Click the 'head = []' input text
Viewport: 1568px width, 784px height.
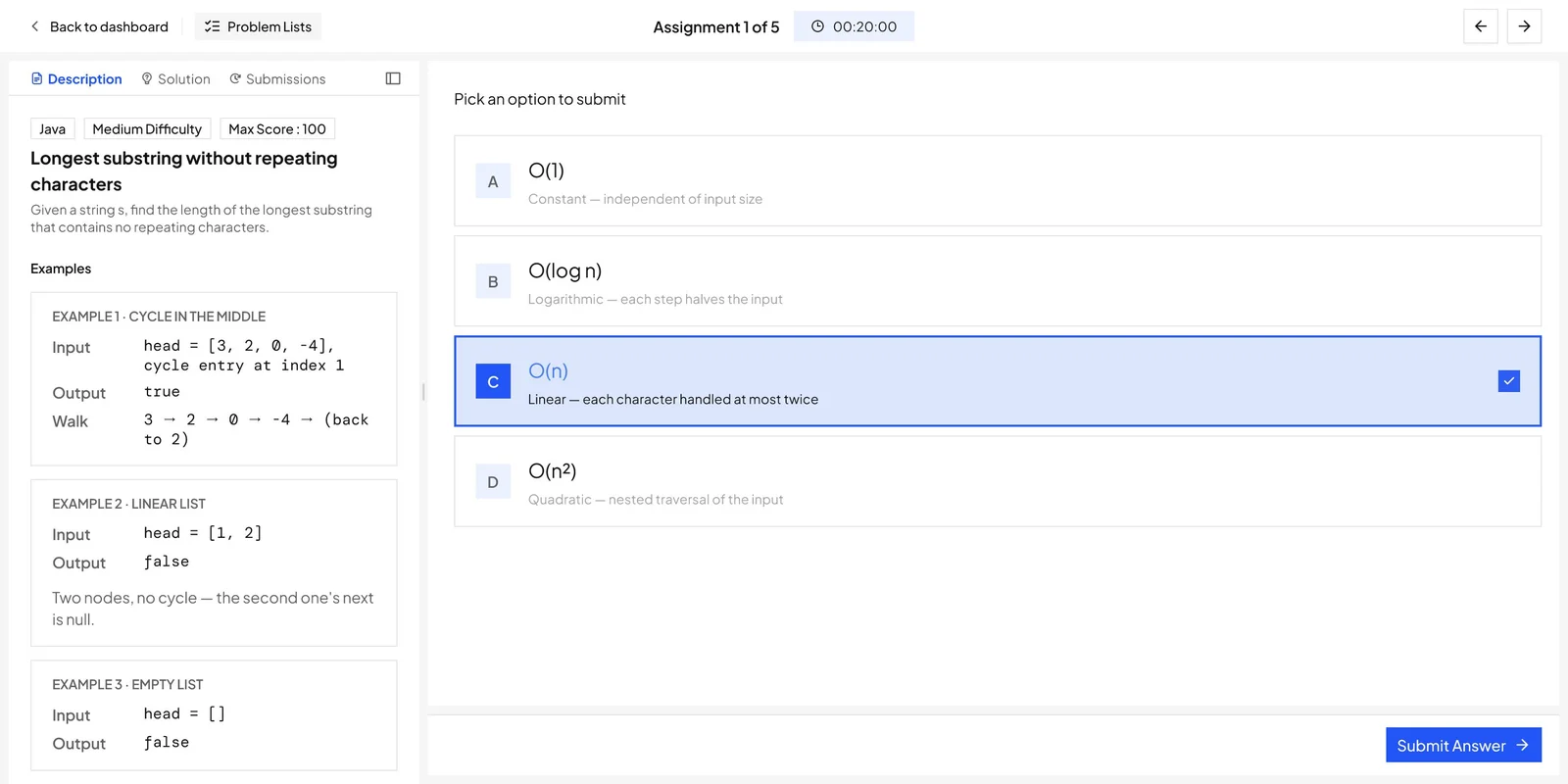[x=184, y=713]
